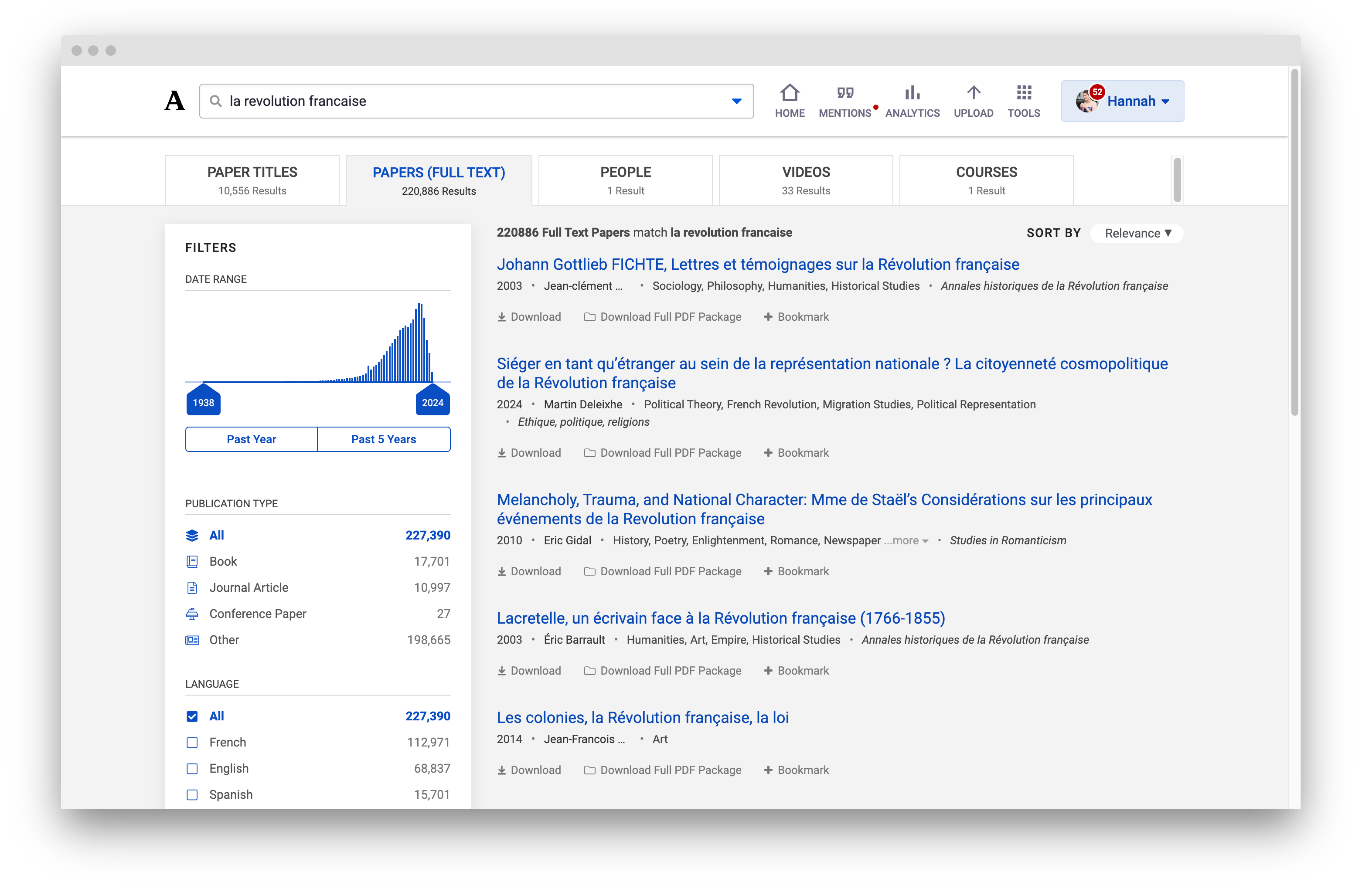Filter by All publication types

(x=317, y=536)
